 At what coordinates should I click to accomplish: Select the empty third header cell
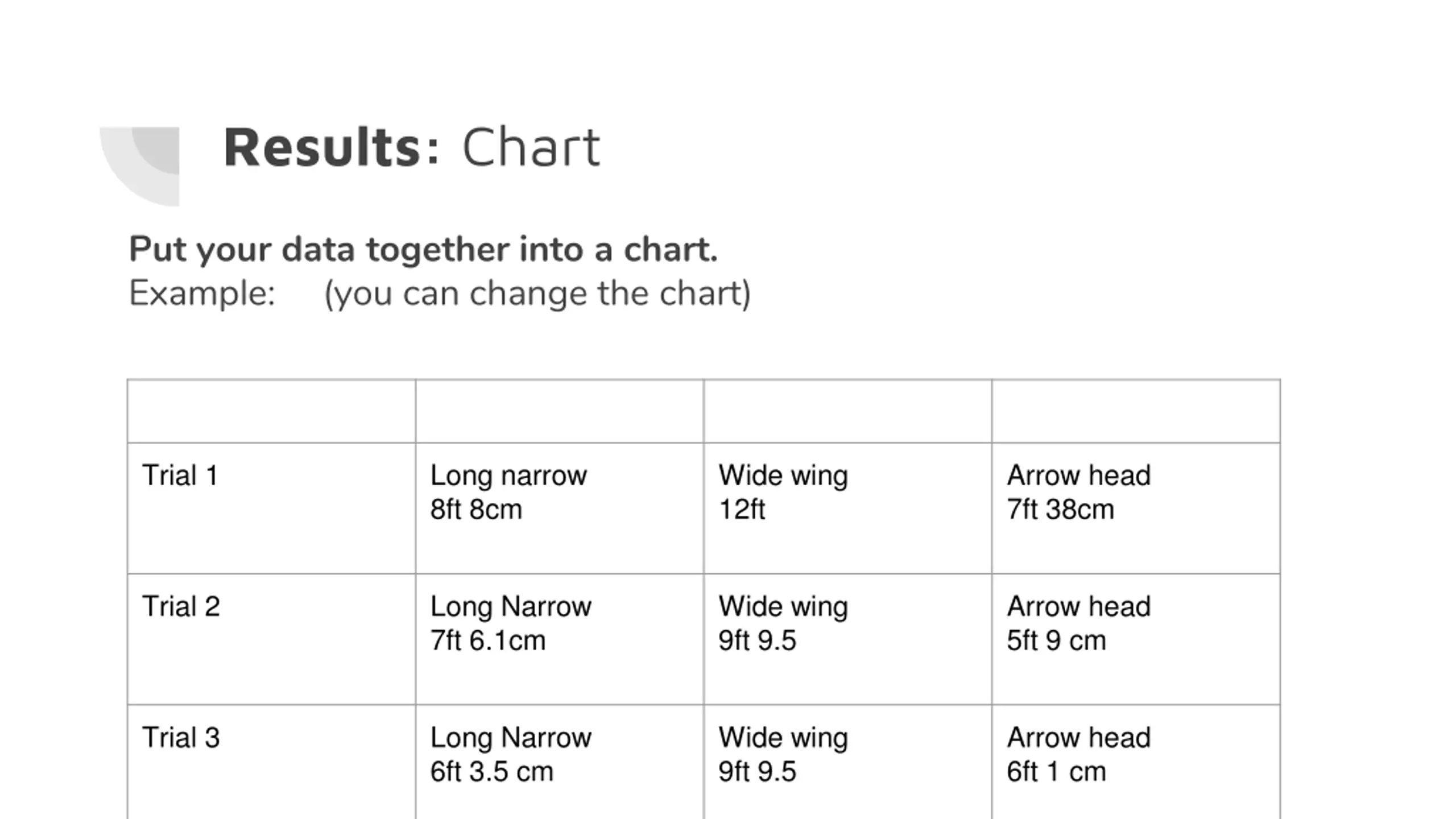pos(848,411)
